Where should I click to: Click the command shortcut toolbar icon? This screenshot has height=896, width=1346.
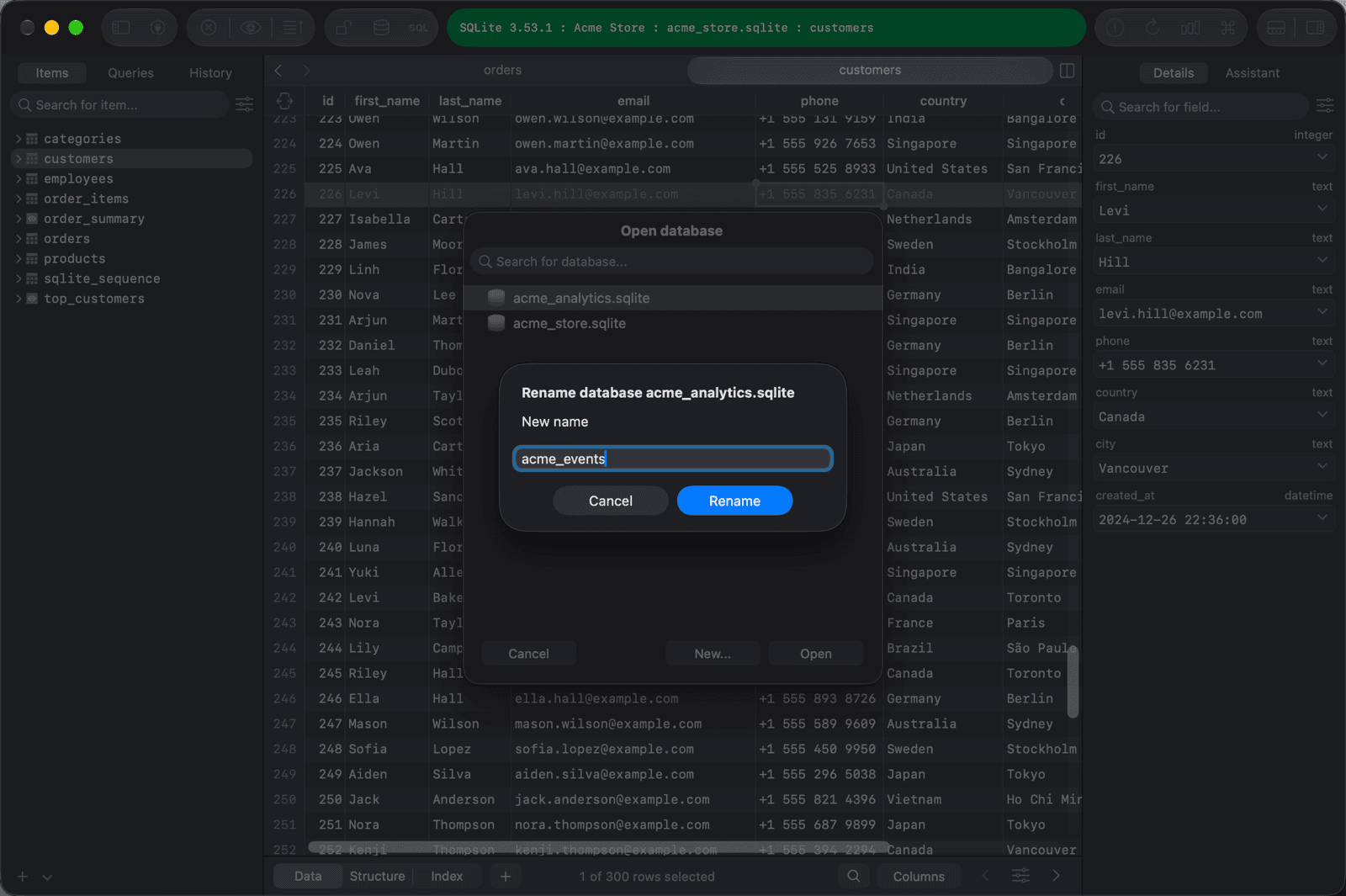point(1228,28)
